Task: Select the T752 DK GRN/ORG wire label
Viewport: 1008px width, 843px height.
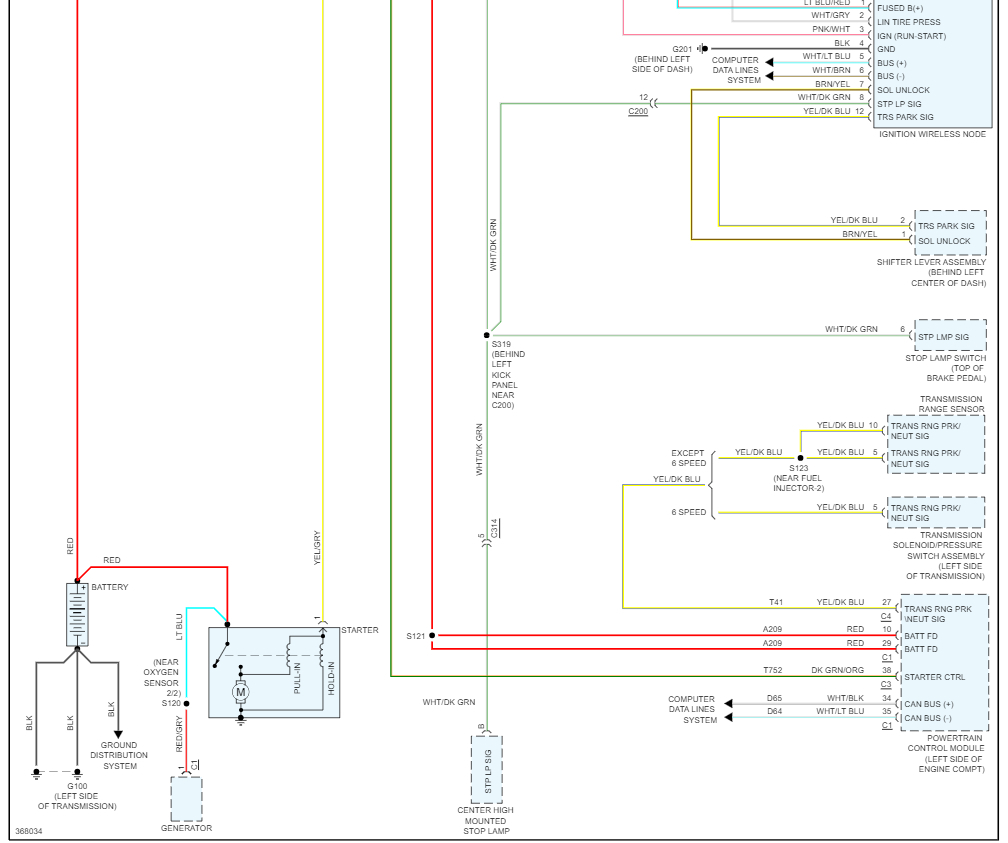Action: pos(813,670)
